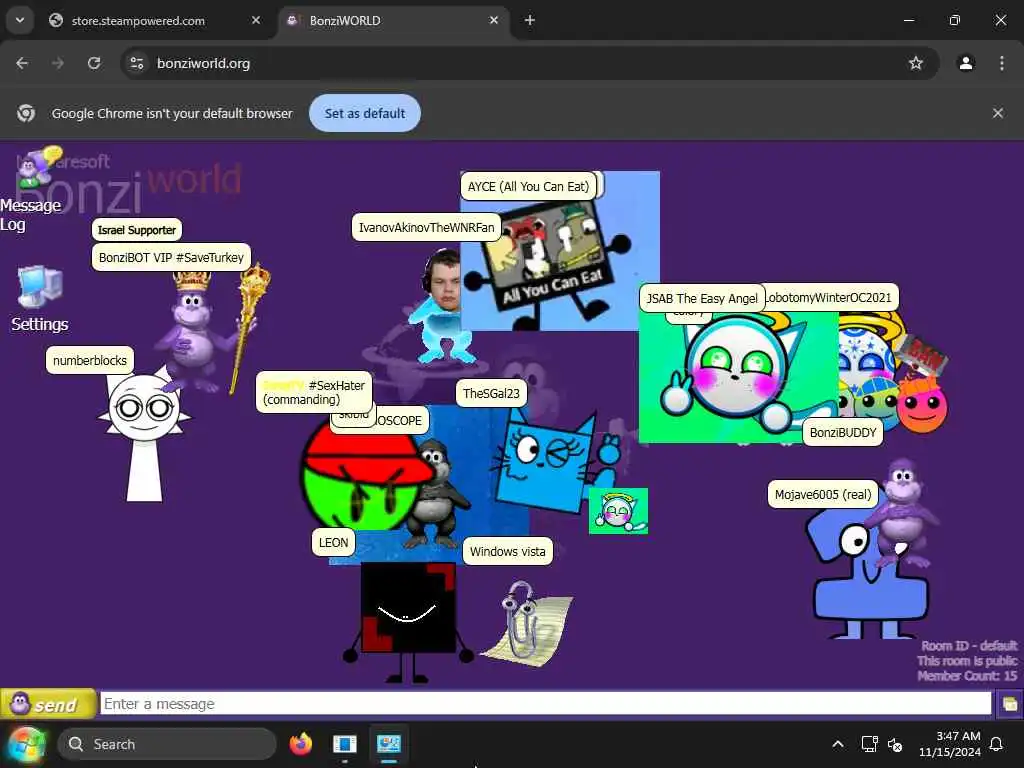The width and height of the screenshot is (1024, 768).
Task: Click the Israel Supporter name tag
Action: point(136,230)
